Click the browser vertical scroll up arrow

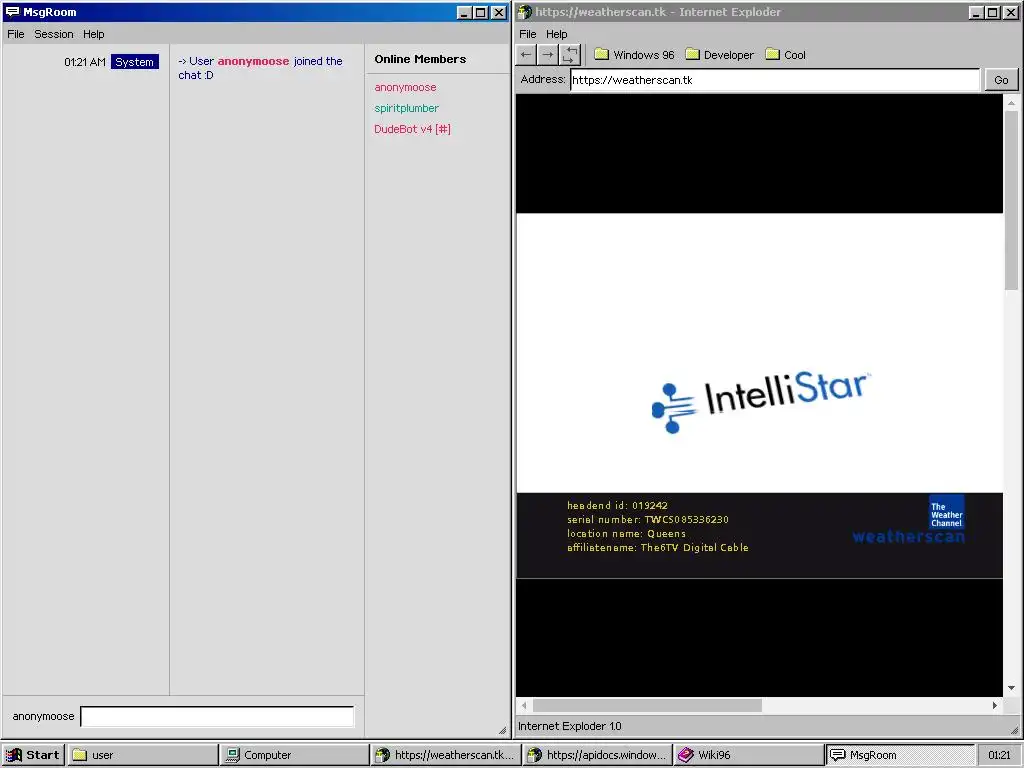[x=1011, y=103]
